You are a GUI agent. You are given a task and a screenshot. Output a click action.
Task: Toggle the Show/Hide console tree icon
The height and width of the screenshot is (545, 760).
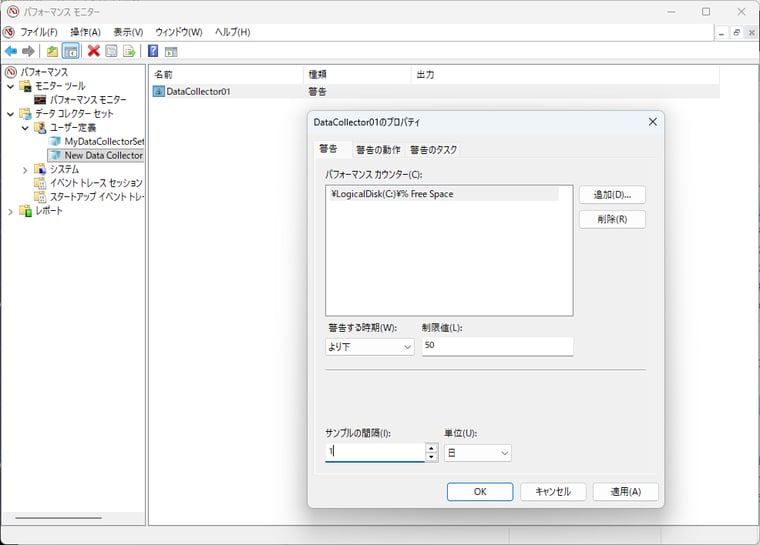tap(71, 51)
